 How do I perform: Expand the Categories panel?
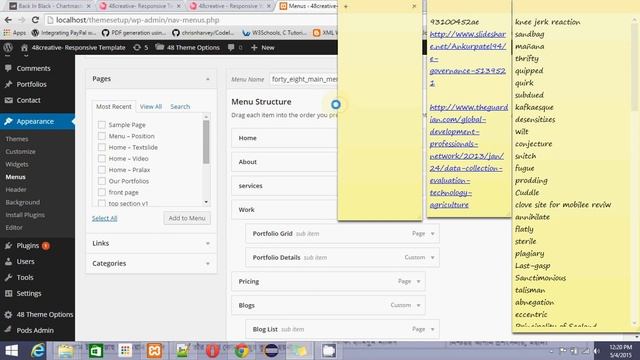click(x=207, y=264)
